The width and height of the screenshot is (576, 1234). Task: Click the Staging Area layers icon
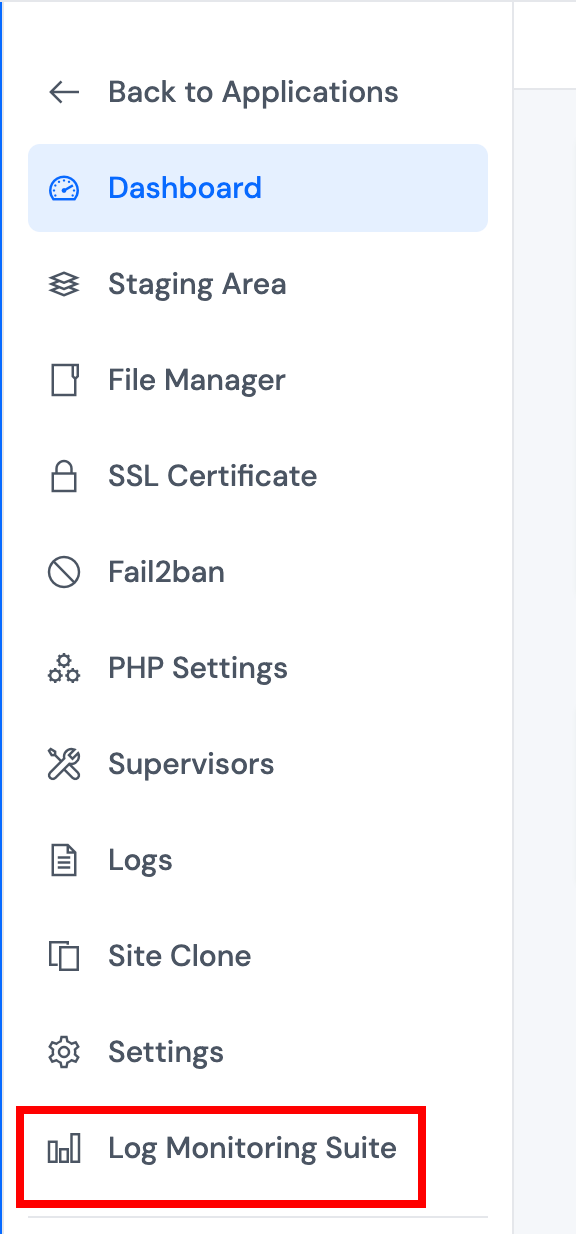coord(64,284)
